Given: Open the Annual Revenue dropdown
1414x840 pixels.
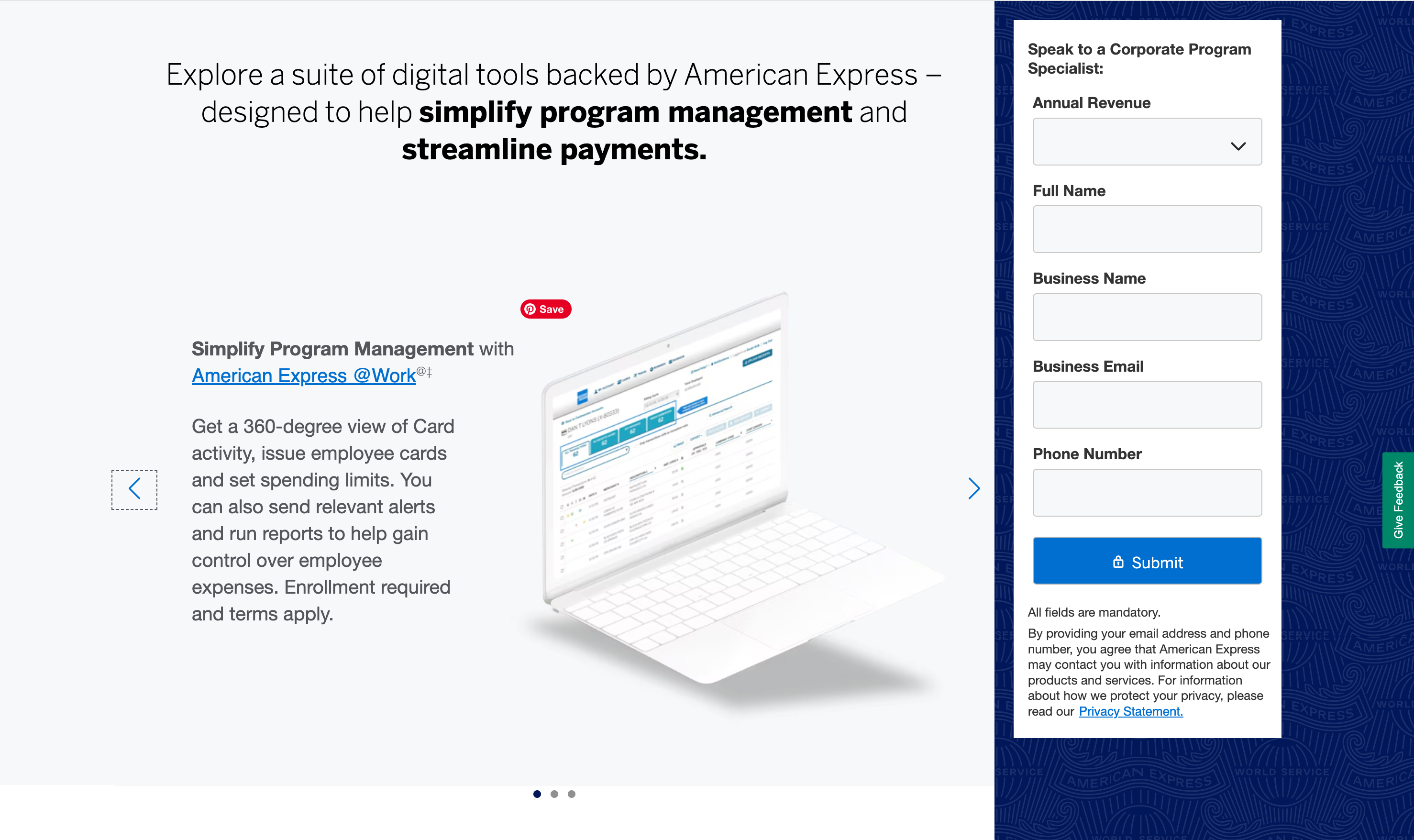Looking at the screenshot, I should (x=1132, y=142).
